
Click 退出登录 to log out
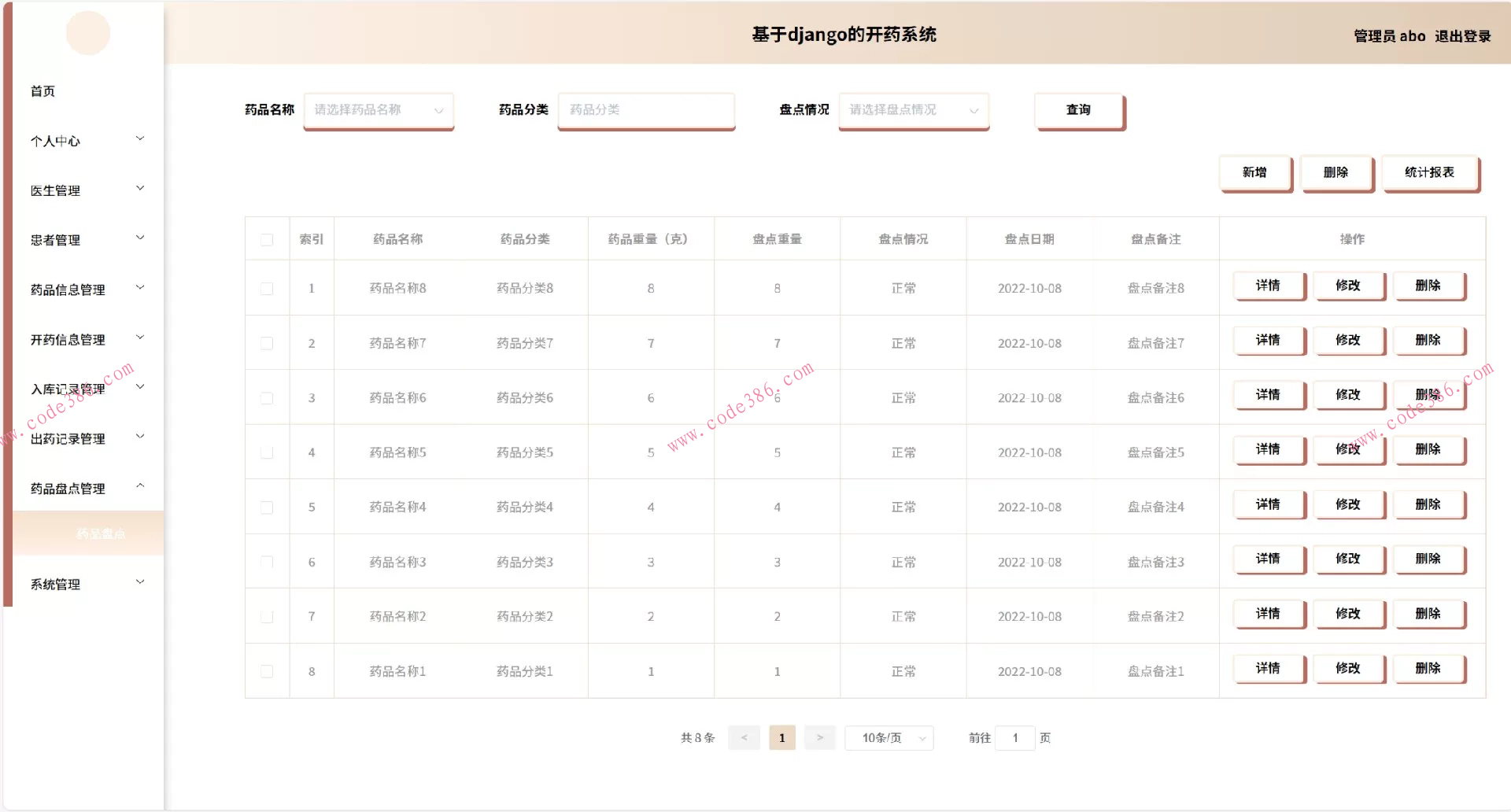click(x=1464, y=35)
